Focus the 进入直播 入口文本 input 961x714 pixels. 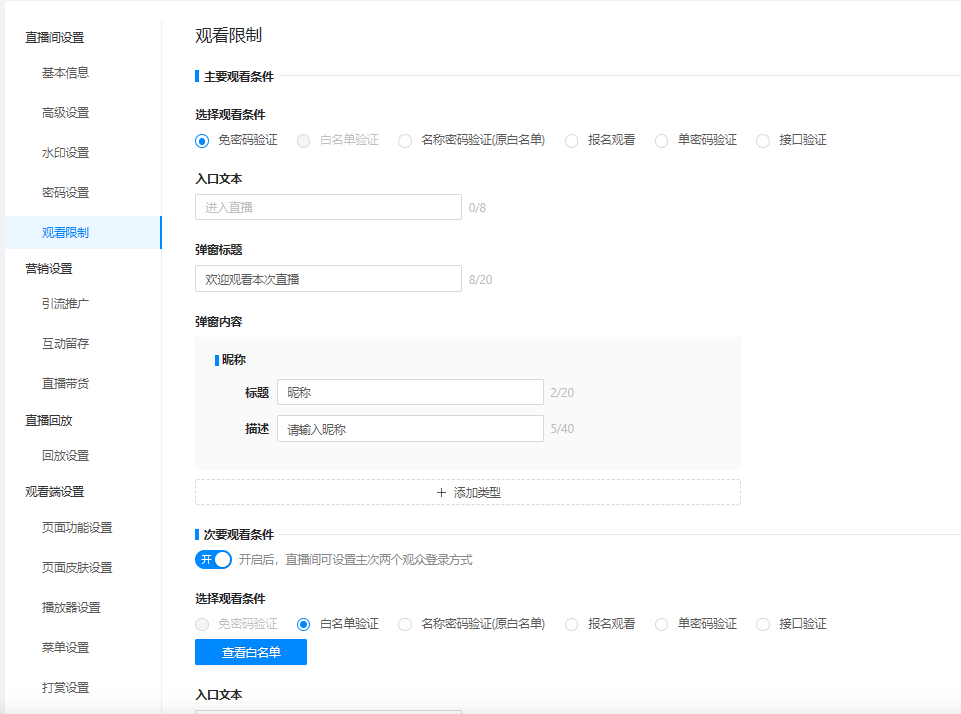coord(328,207)
